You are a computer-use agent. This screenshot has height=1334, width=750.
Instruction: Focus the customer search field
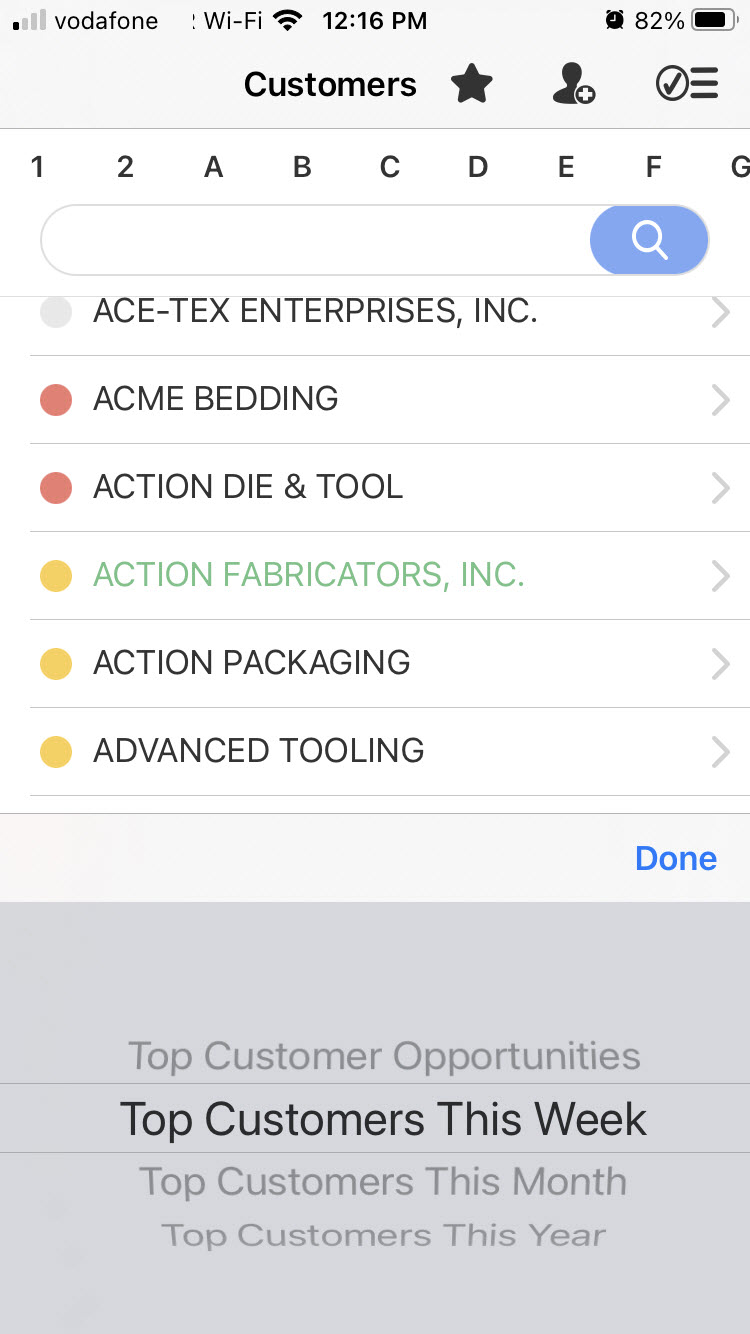coord(316,240)
